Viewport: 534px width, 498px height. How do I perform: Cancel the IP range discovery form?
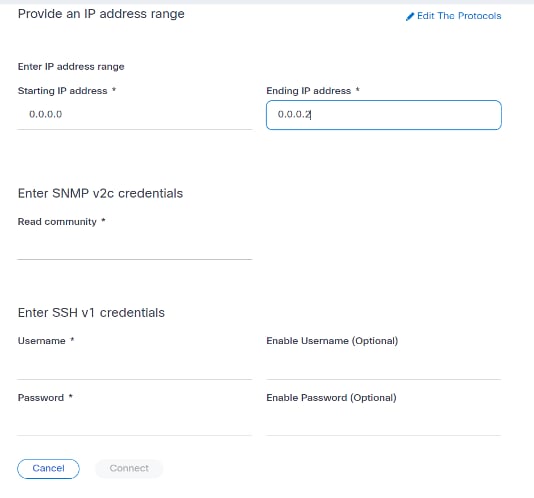48,468
